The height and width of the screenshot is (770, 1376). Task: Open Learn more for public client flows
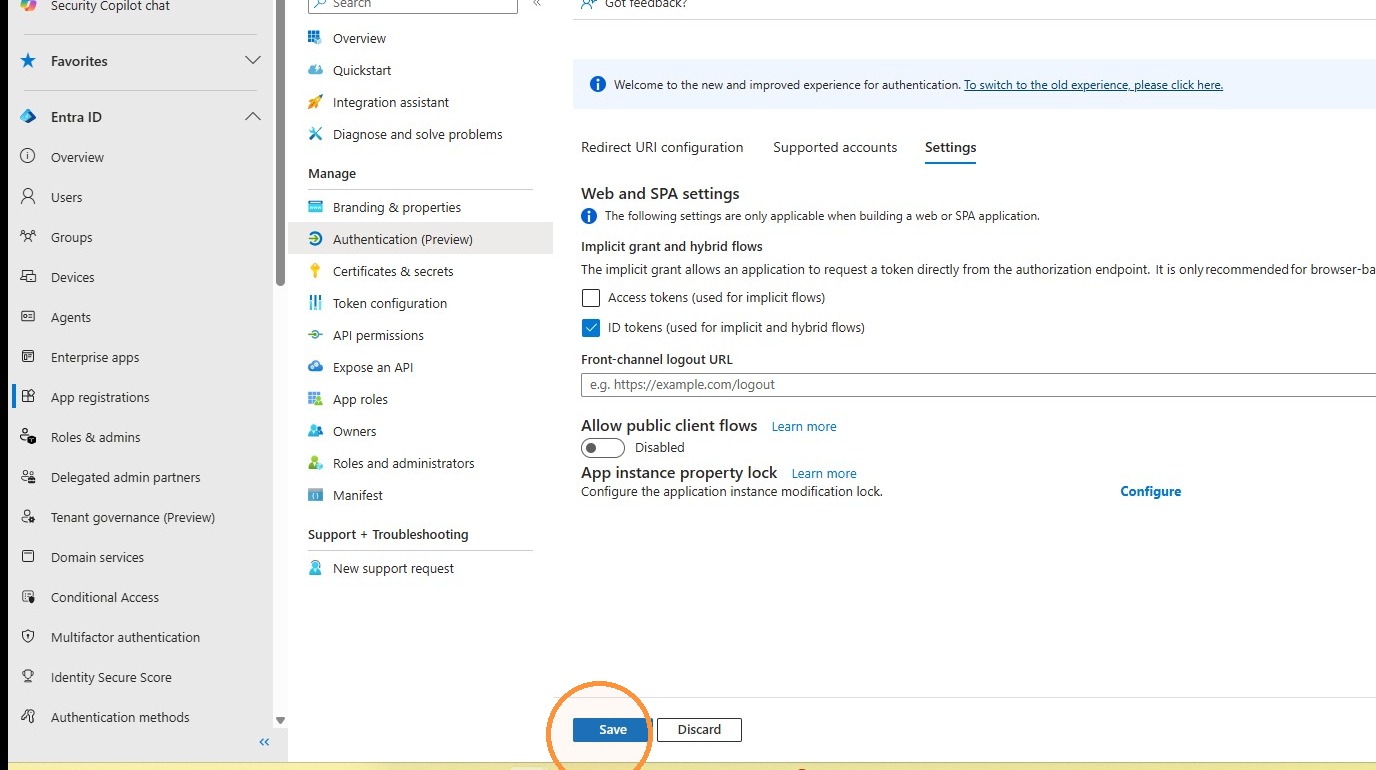(804, 426)
